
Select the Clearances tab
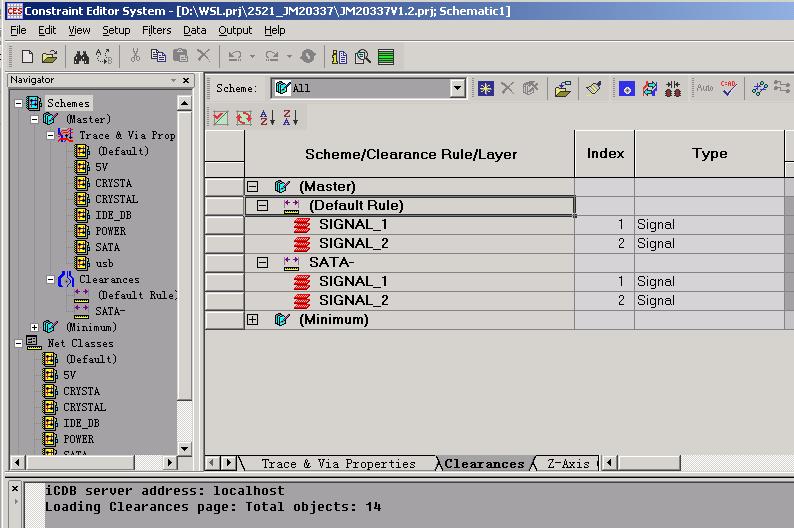click(x=484, y=464)
